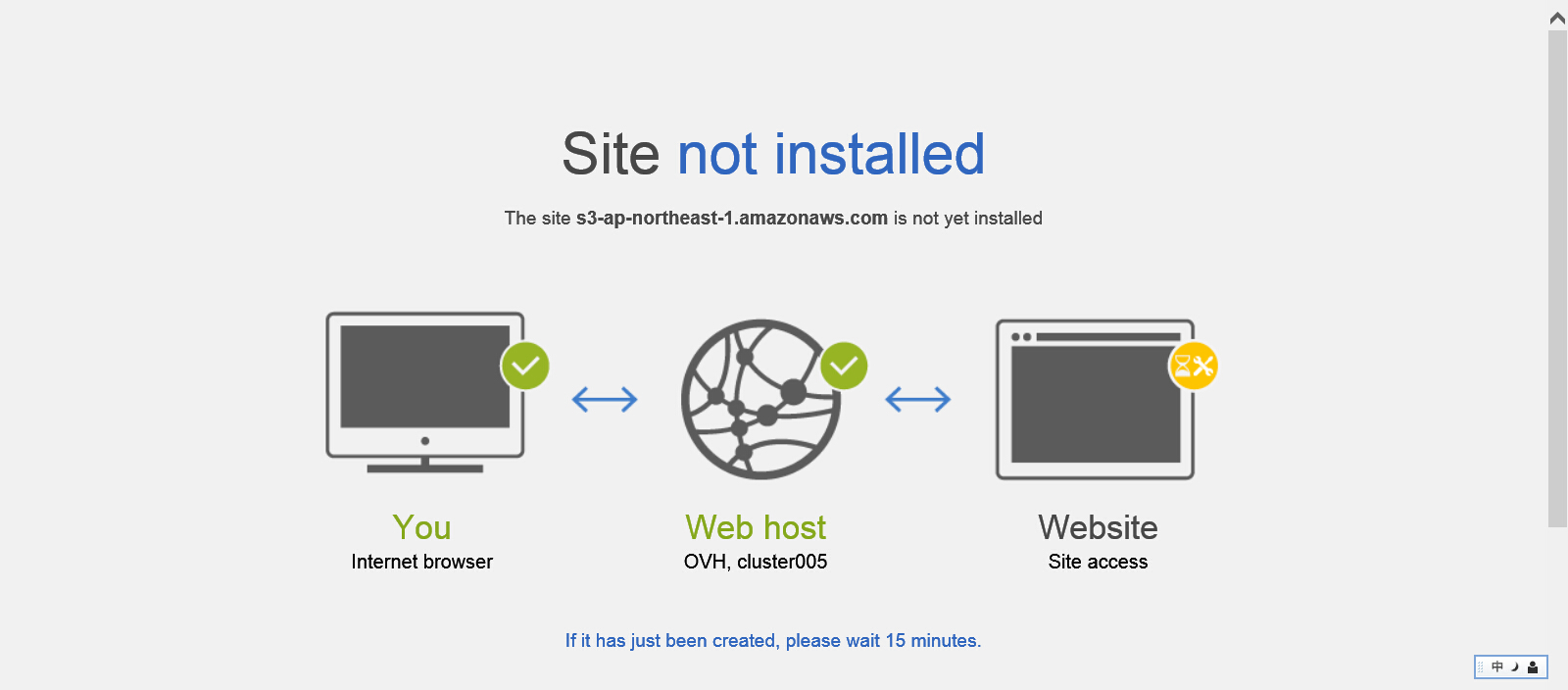
Task: Toggle the 中 Chinese input mode indicator
Action: tap(1497, 666)
